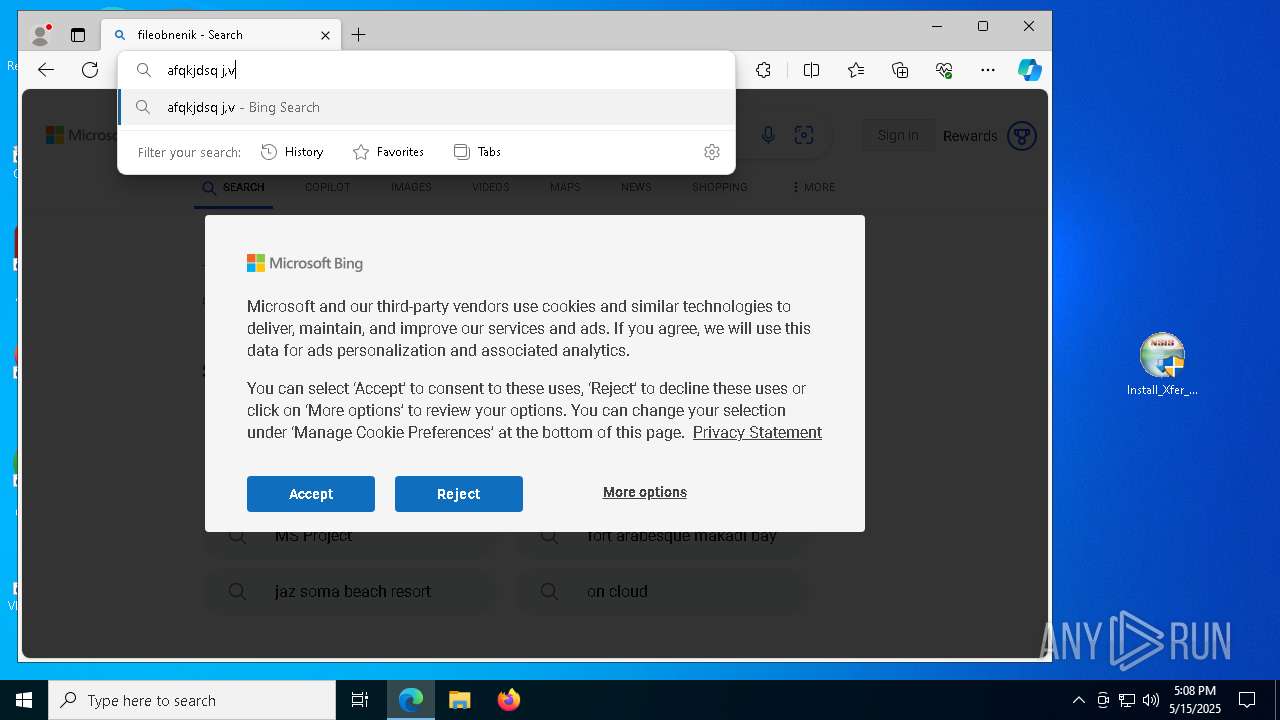Open the Windows Start menu
Screen dimensions: 1280x720
(x=24, y=700)
